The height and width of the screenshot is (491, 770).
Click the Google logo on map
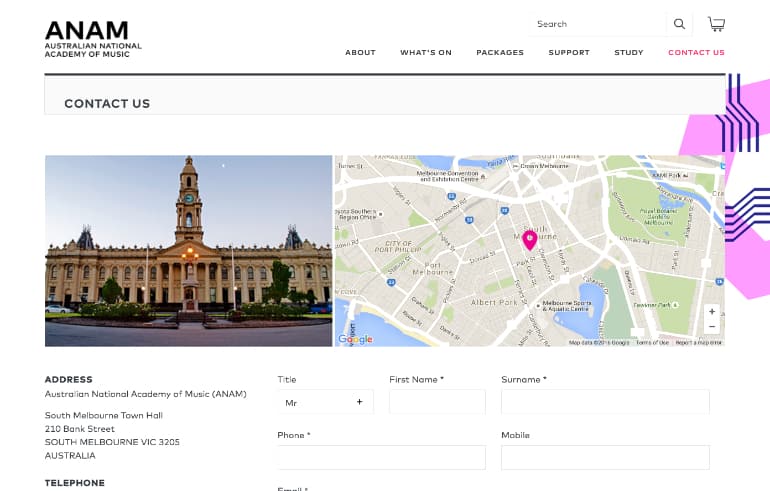pyautogui.click(x=355, y=339)
